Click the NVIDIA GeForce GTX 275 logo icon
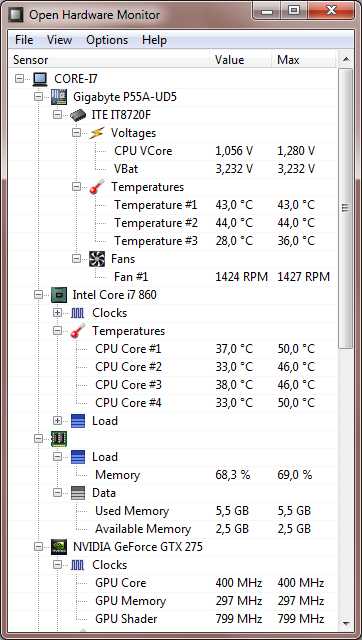 tap(59, 547)
